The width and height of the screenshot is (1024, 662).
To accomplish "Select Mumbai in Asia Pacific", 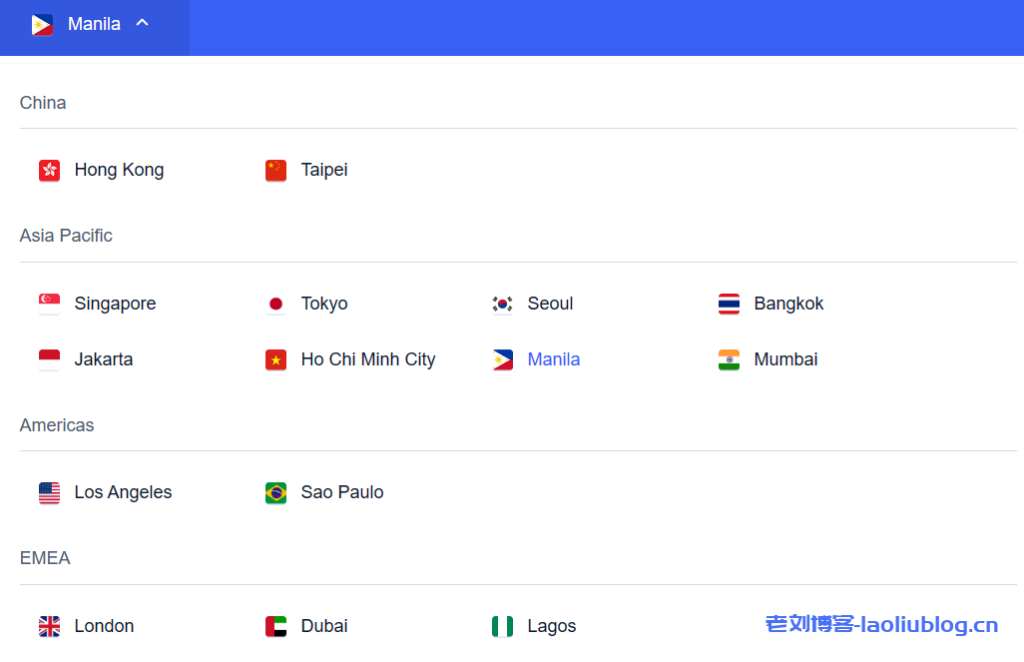I will [785, 360].
